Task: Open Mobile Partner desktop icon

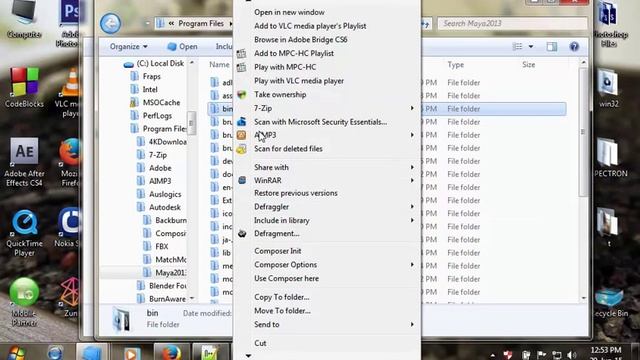Action: (24, 302)
